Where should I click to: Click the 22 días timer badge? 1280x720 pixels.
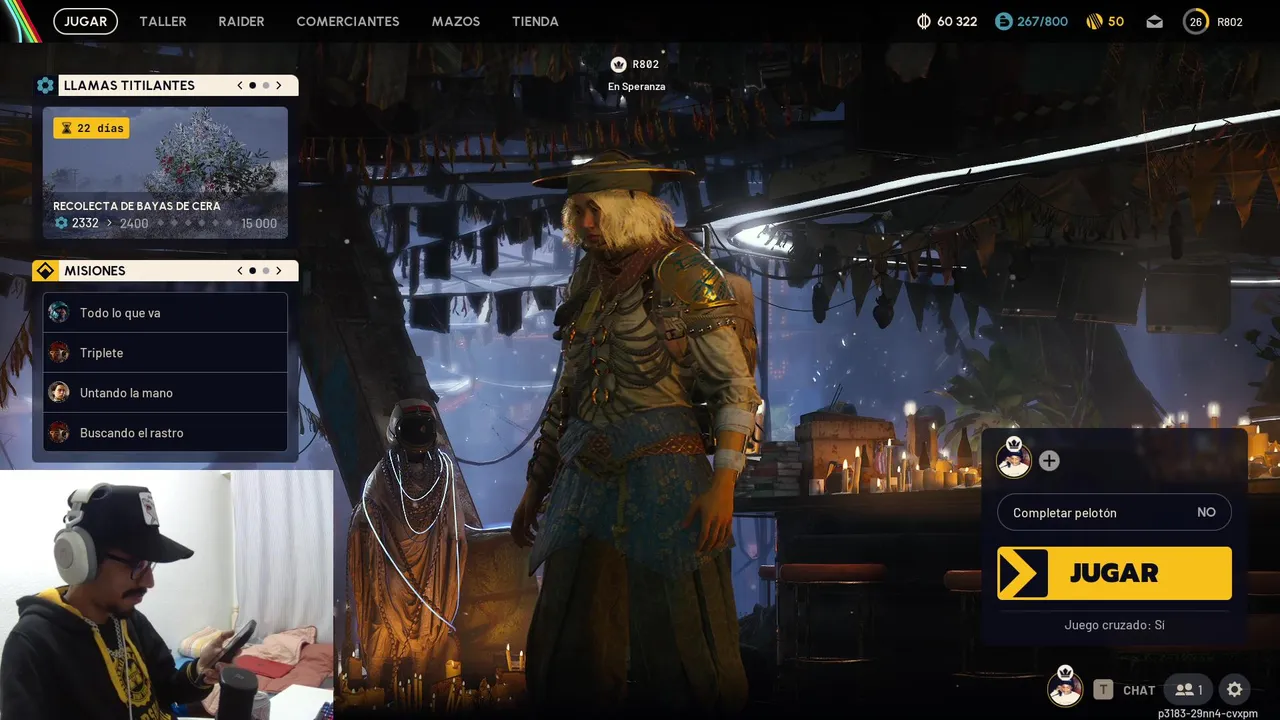coord(91,128)
